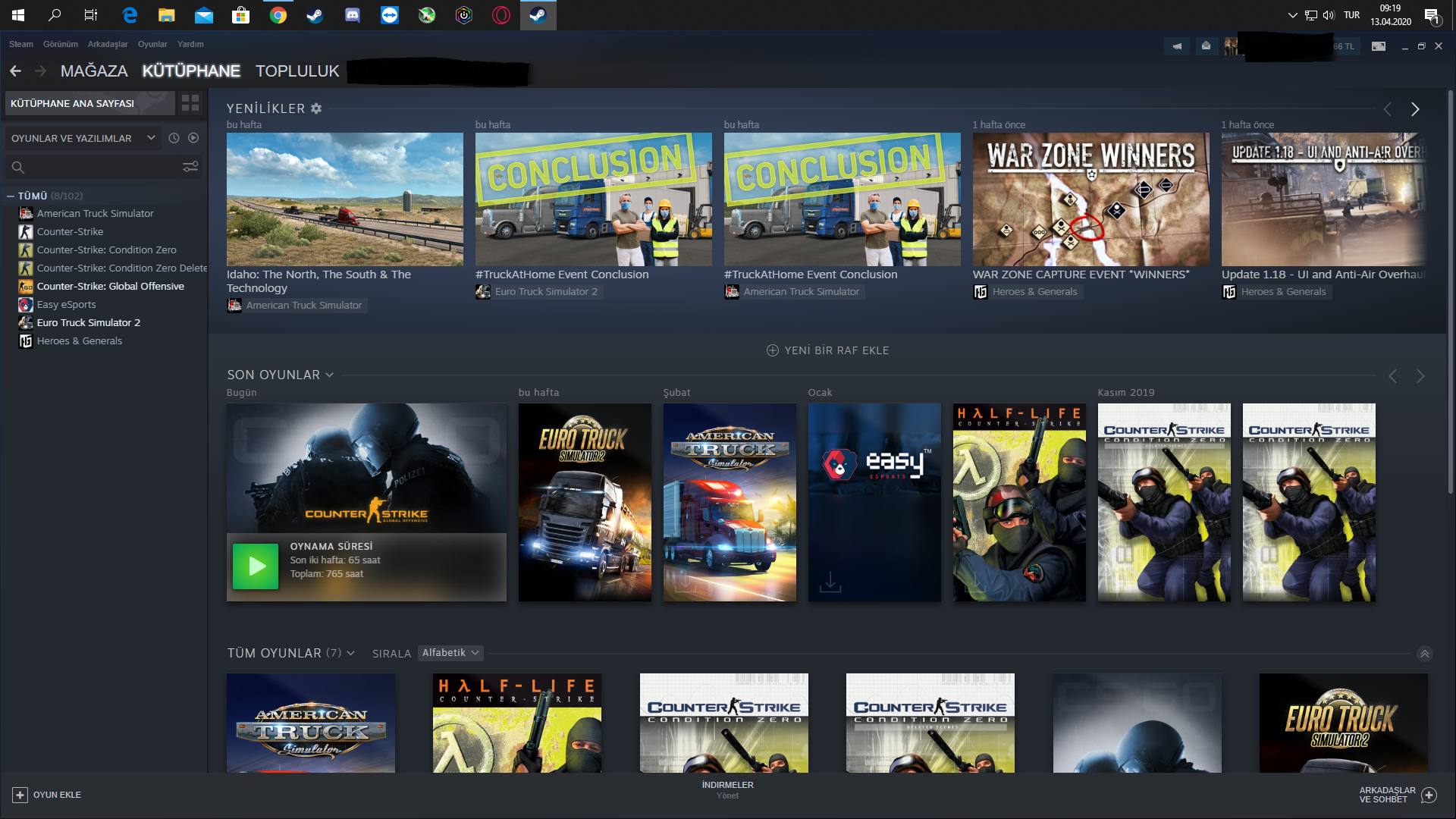1456x819 pixels.
Task: Open Windows Action Center notifications
Action: point(1432,15)
